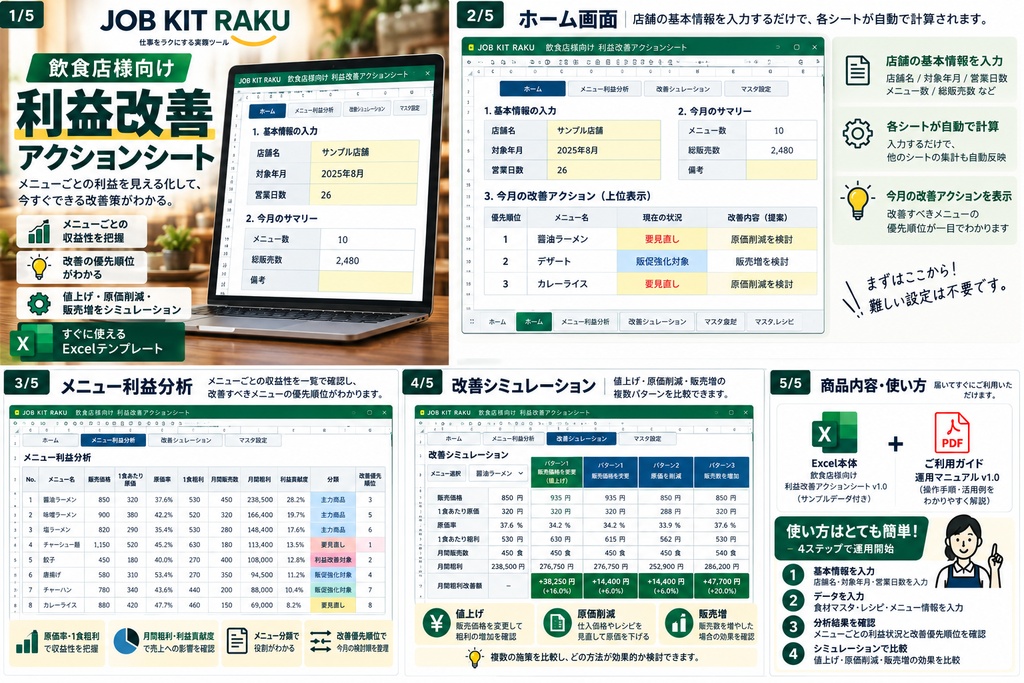The height and width of the screenshot is (683, 1024).
Task: Click the 店舗名 field with サンプル店舗 in the 2/5 window
Action: [603, 131]
